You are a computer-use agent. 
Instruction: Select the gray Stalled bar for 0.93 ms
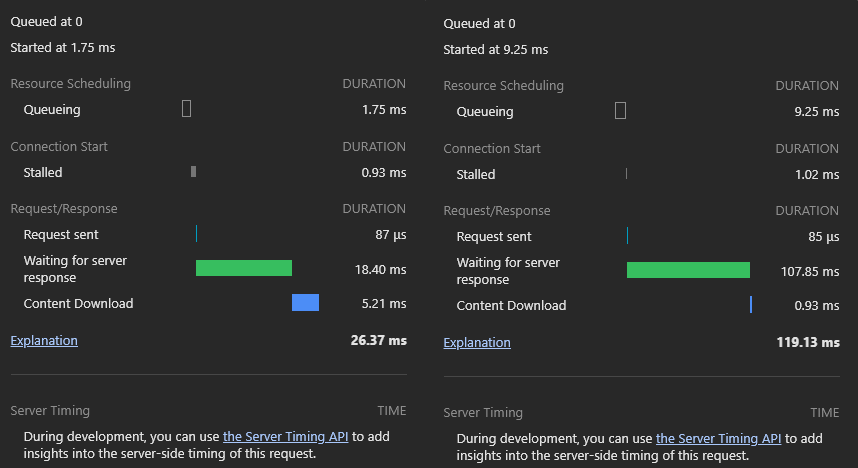(x=193, y=172)
